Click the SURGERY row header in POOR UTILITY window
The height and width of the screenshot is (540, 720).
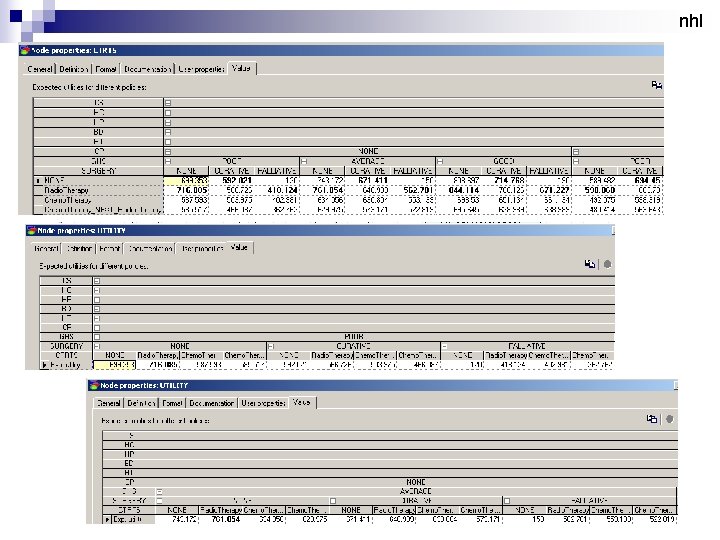[x=67, y=346]
